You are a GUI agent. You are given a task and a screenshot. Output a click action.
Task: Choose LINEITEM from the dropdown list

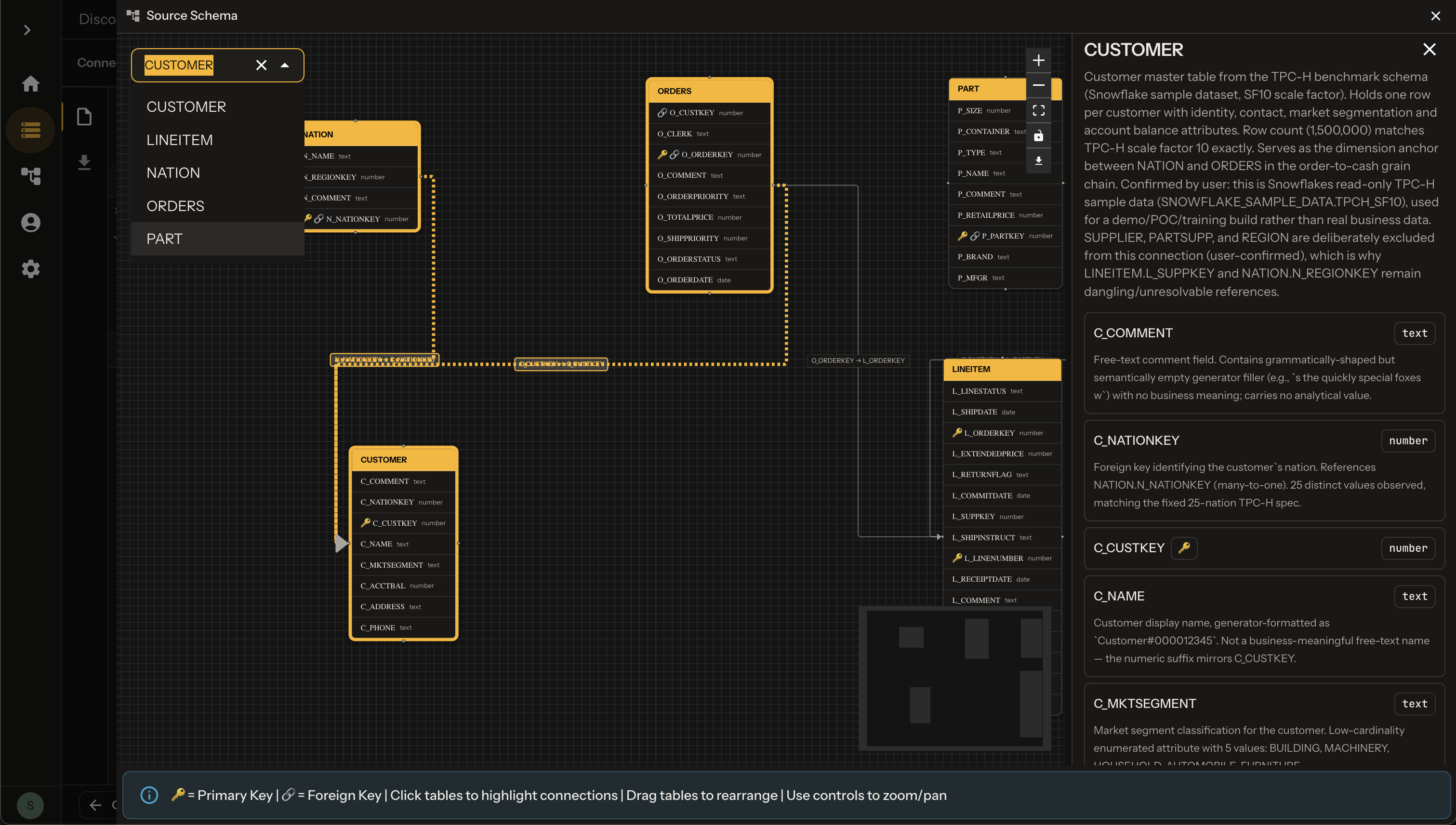pos(218,140)
